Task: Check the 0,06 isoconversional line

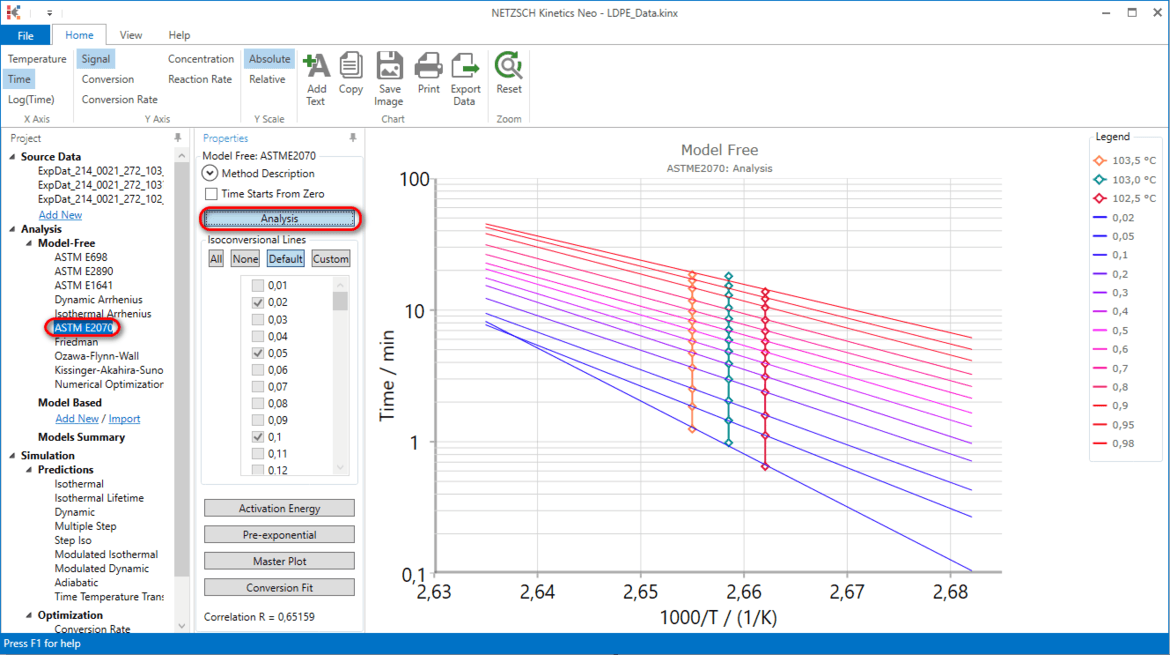Action: pyautogui.click(x=257, y=370)
